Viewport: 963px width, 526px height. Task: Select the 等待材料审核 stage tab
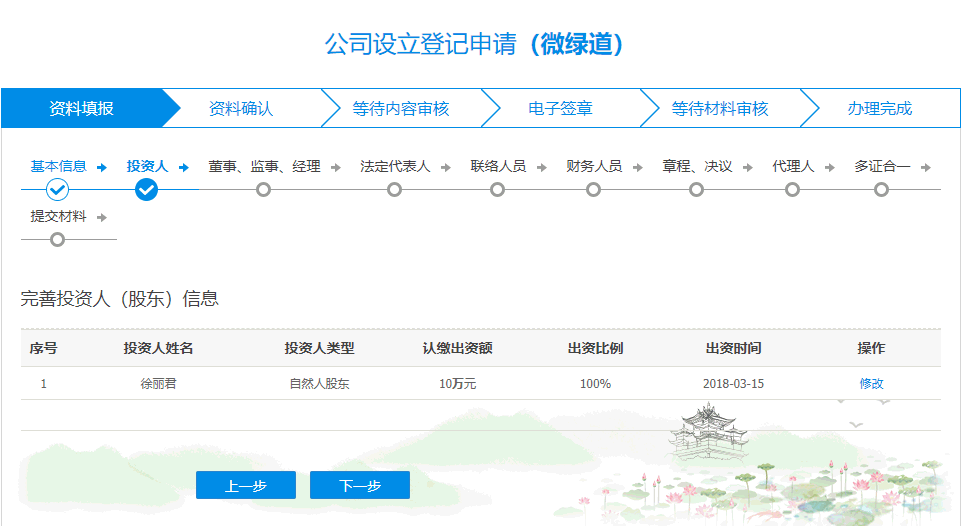point(720,108)
